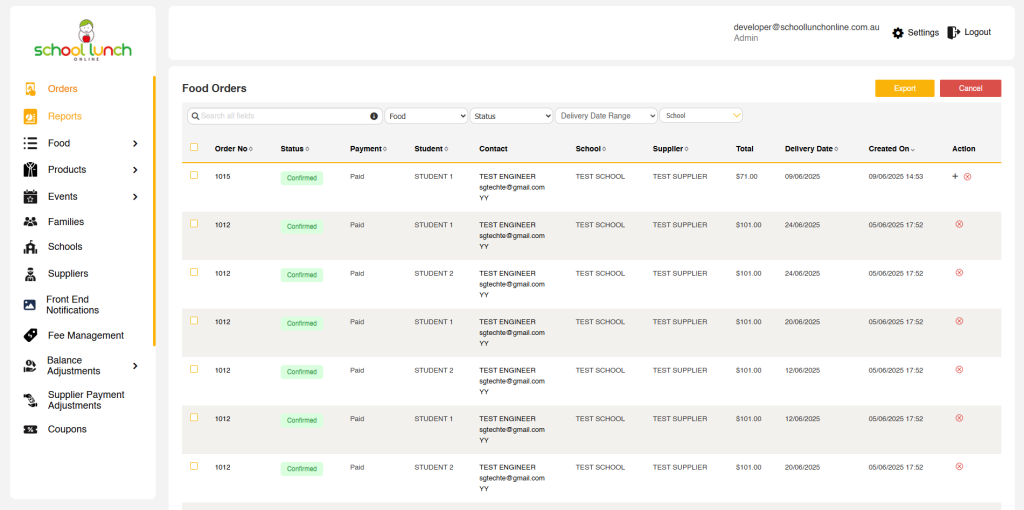Click the Orders sidebar icon

(x=30, y=89)
